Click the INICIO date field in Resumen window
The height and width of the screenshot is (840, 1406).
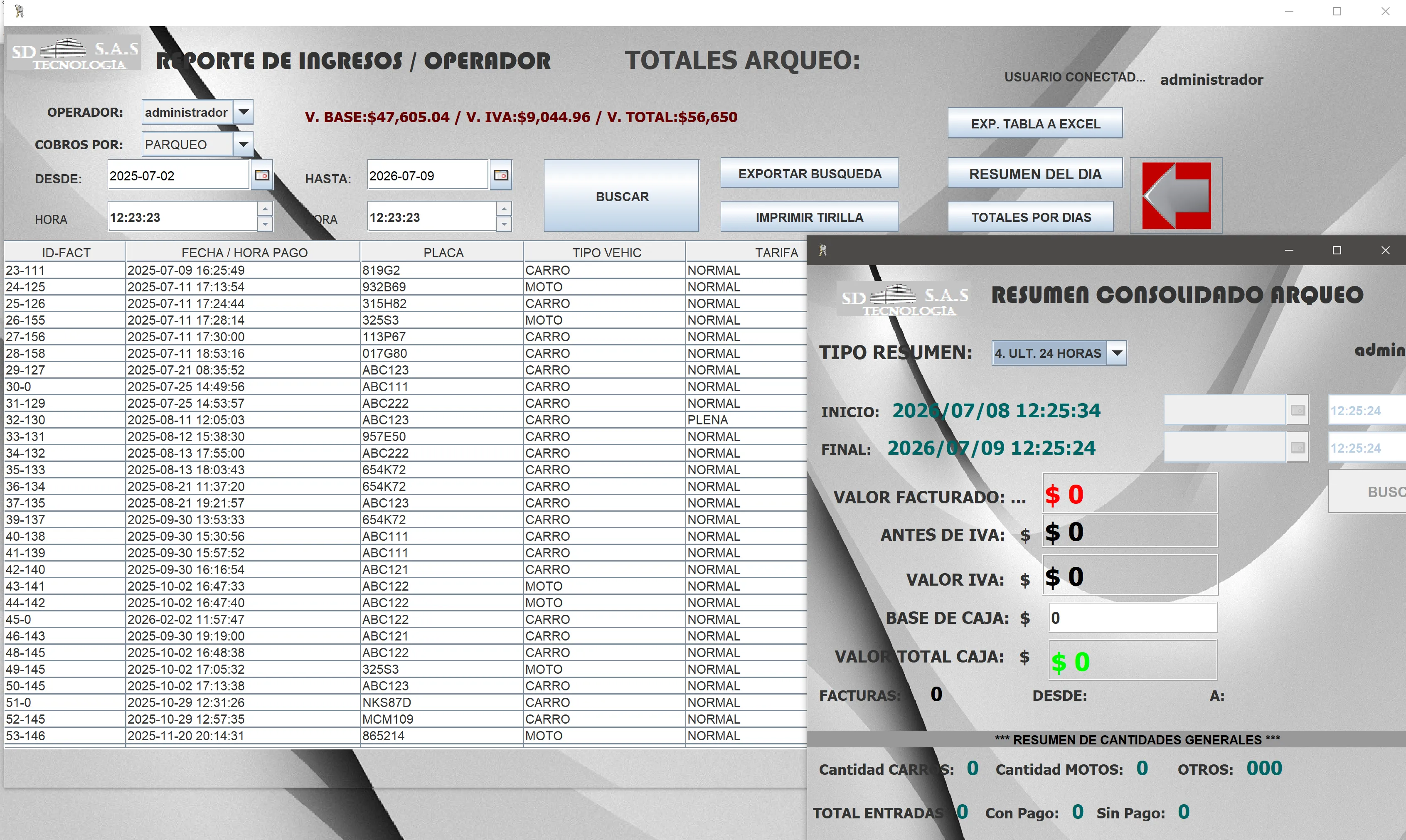click(x=1224, y=410)
